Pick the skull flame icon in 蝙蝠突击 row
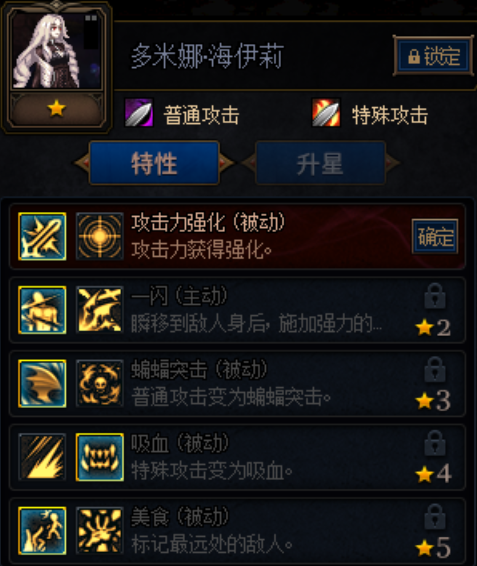 100,383
